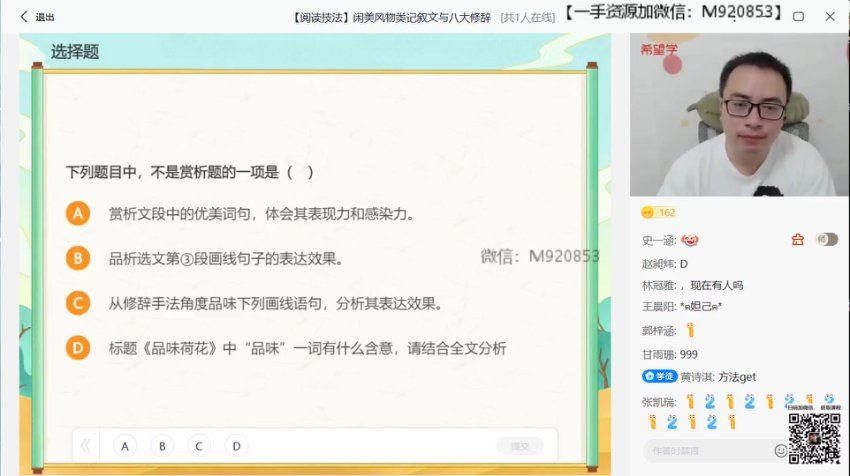Click the question stem '下列题目中，不是赏析题的一项是'
The width and height of the screenshot is (850, 476).
coord(172,172)
